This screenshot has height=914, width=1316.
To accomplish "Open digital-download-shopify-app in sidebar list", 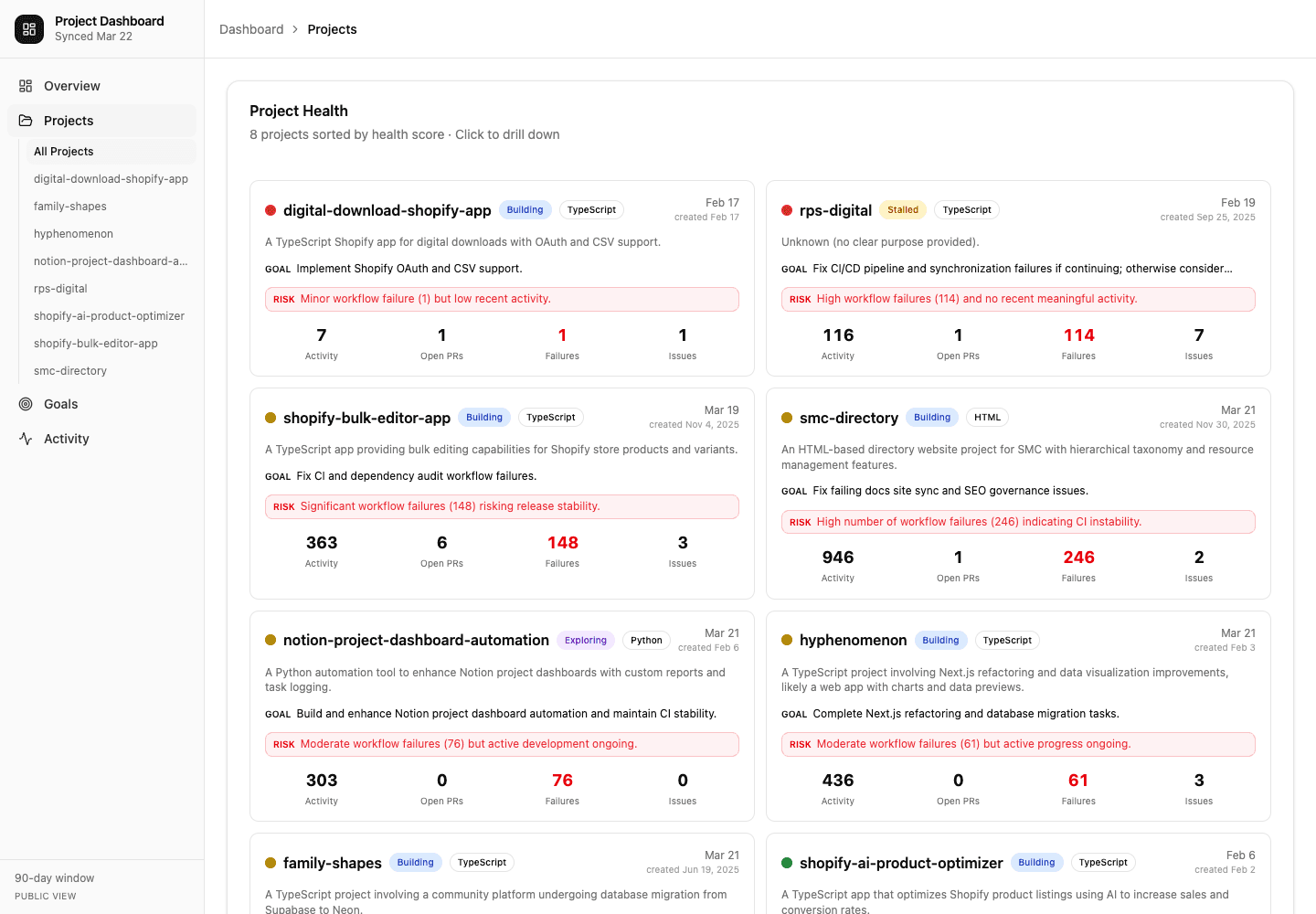I will pos(111,179).
